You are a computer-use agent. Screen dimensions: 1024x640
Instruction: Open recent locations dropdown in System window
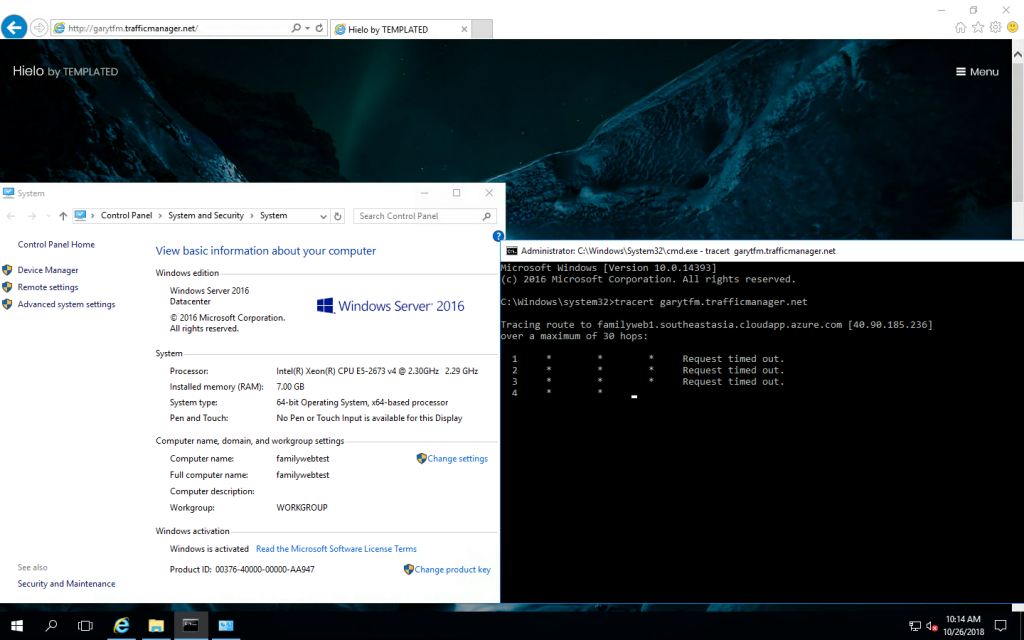pos(48,216)
